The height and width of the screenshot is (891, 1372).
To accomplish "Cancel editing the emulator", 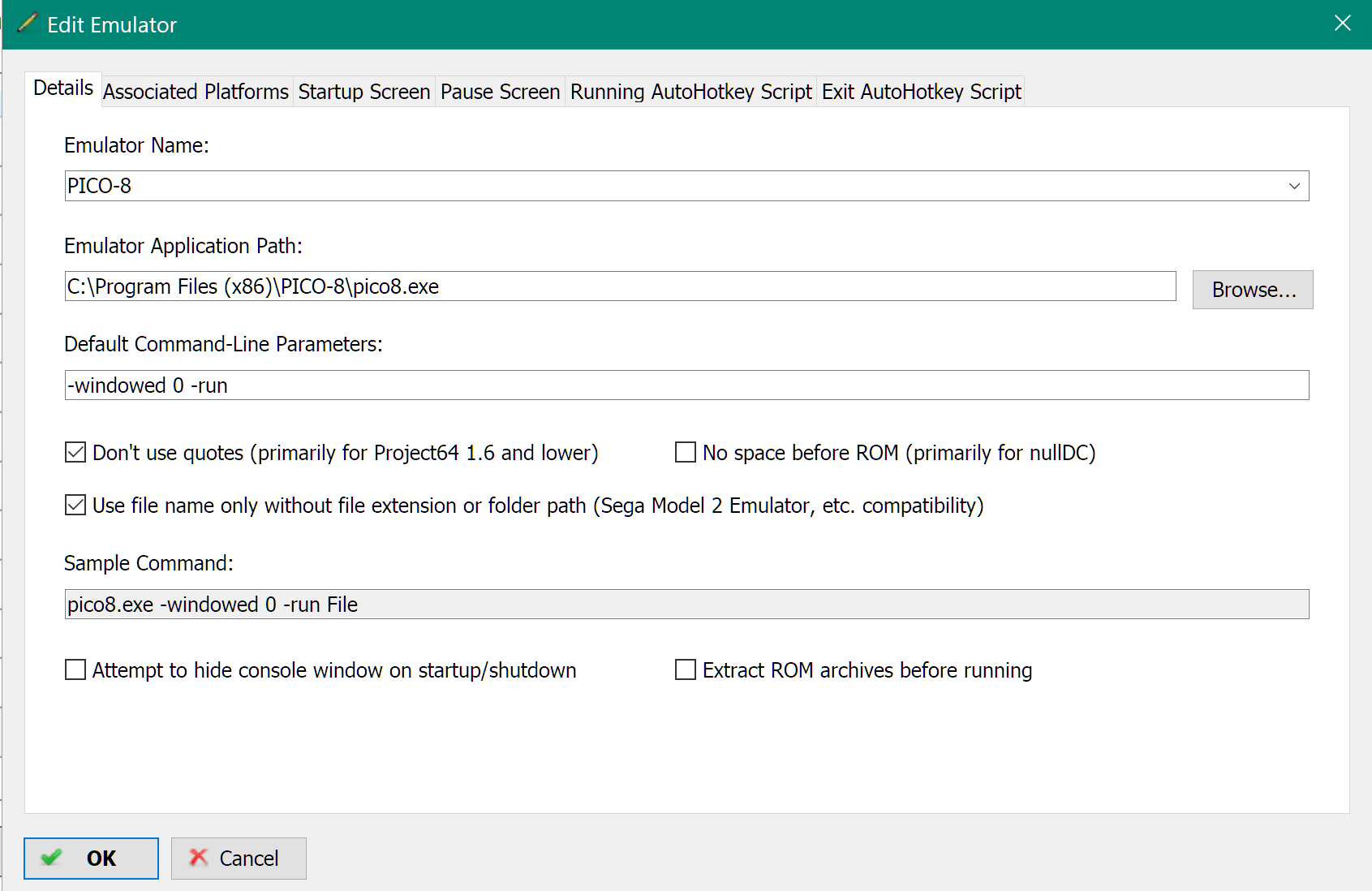I will click(239, 859).
